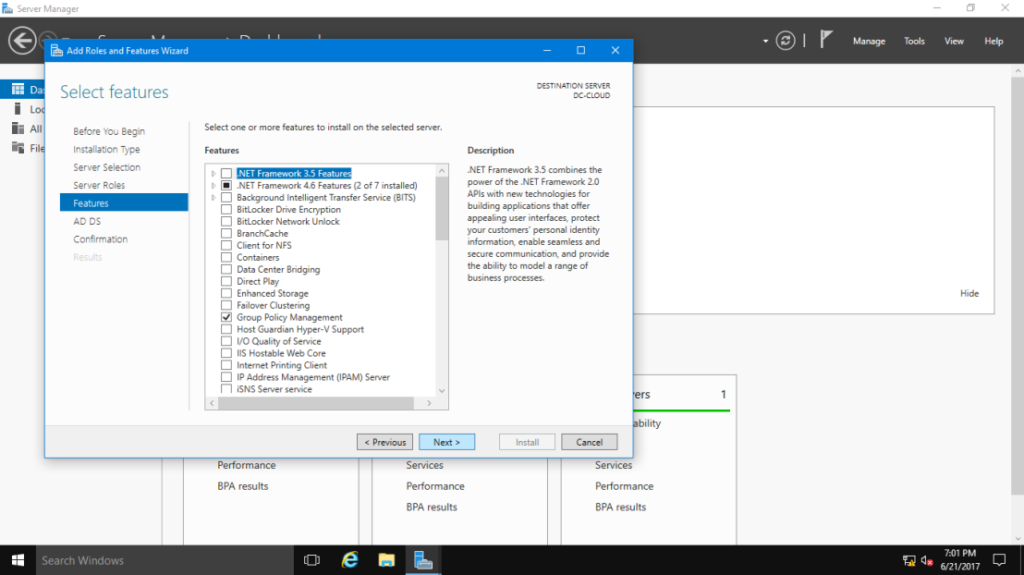This screenshot has width=1024, height=575.
Task: Check IIS Hostable Web Core
Action: click(x=227, y=353)
